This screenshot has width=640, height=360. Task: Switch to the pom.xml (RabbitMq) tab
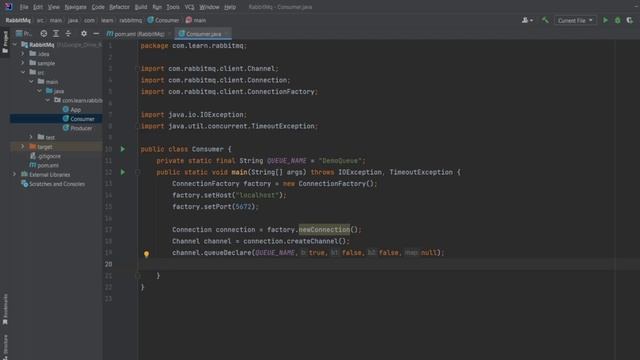(139, 34)
